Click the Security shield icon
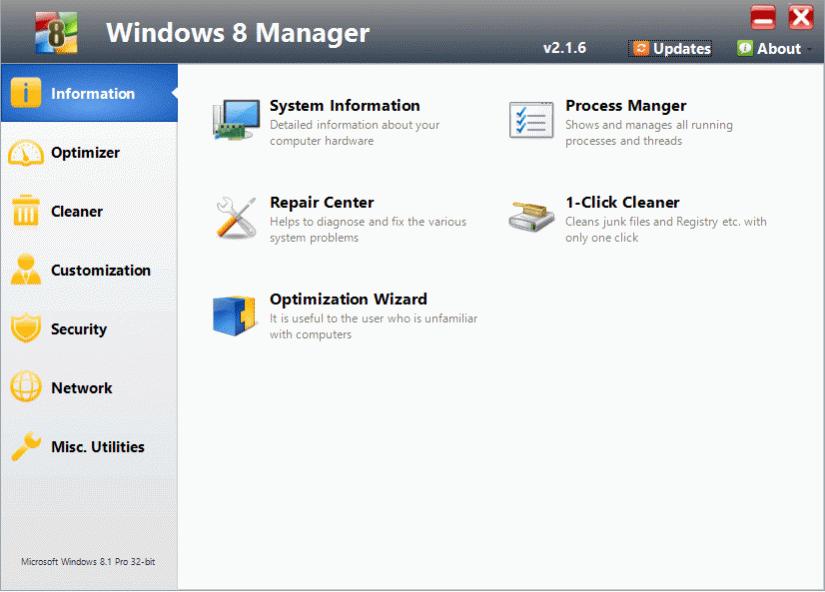 pyautogui.click(x=25, y=329)
